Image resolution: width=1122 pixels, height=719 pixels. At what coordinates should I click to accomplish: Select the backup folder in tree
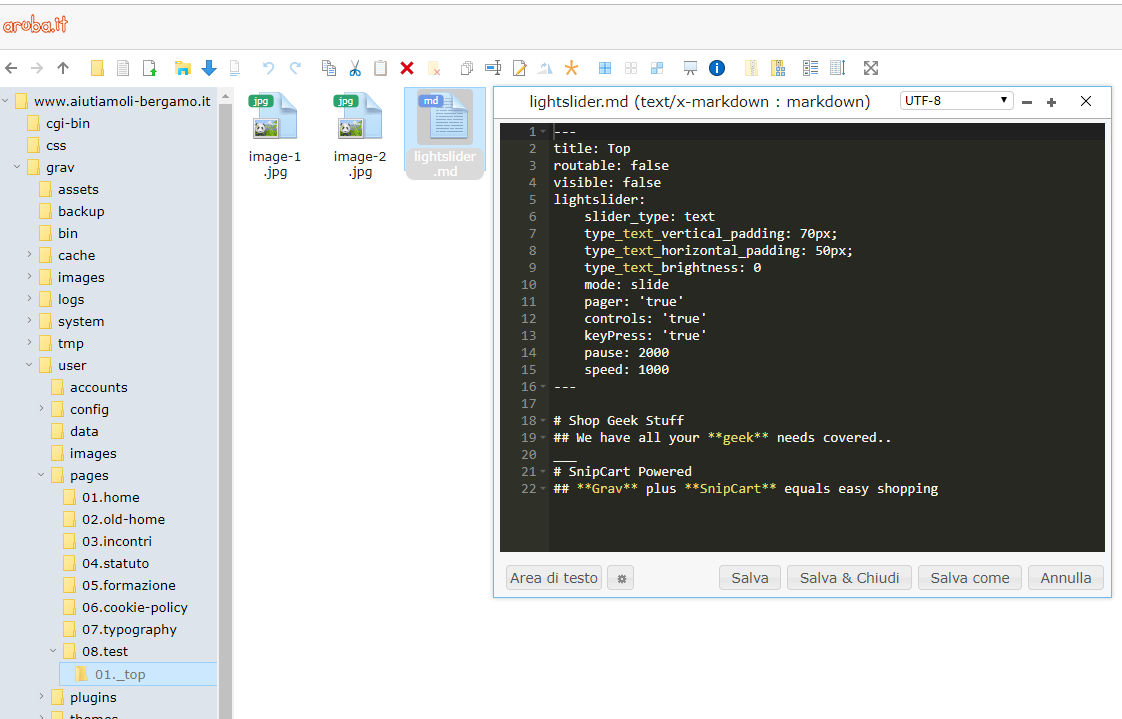click(81, 211)
